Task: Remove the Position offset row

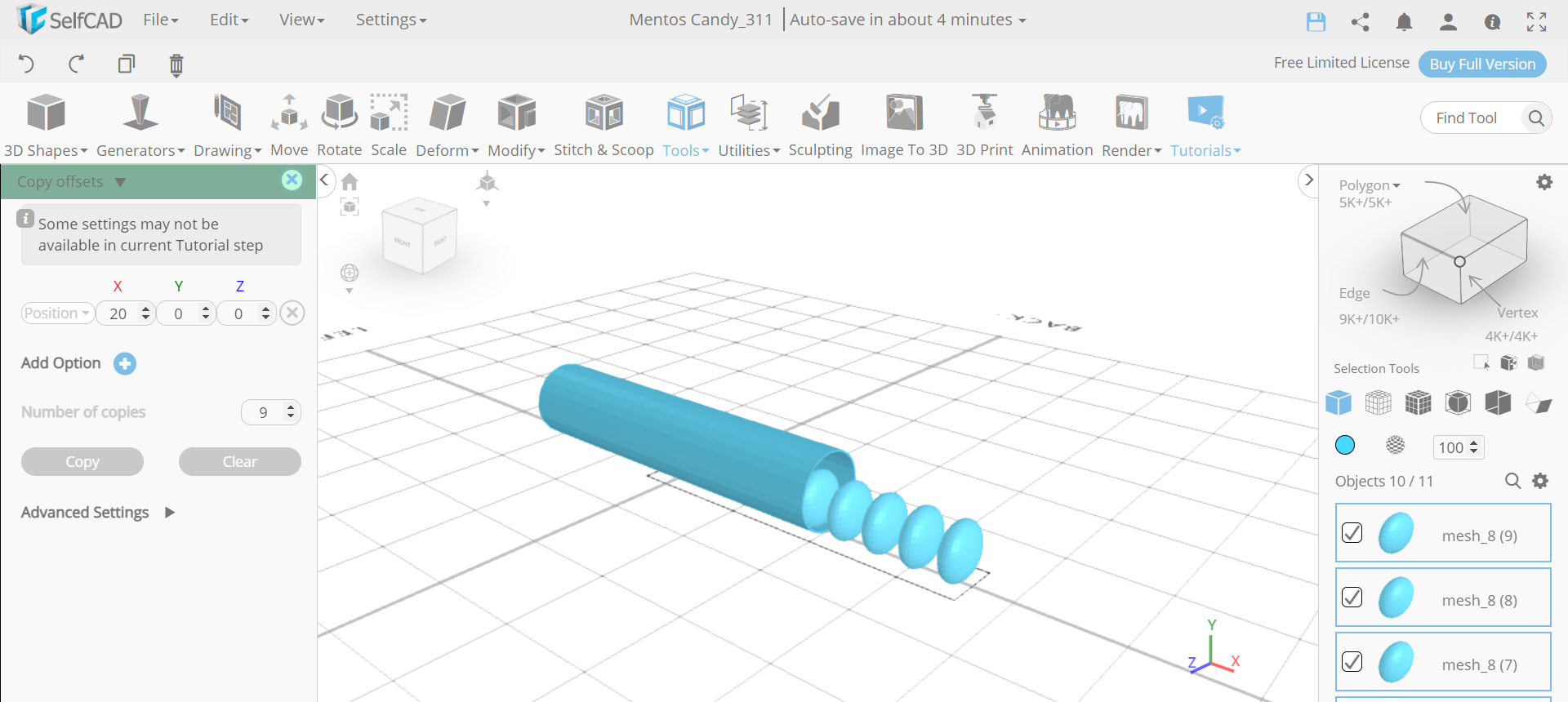Action: [x=292, y=313]
